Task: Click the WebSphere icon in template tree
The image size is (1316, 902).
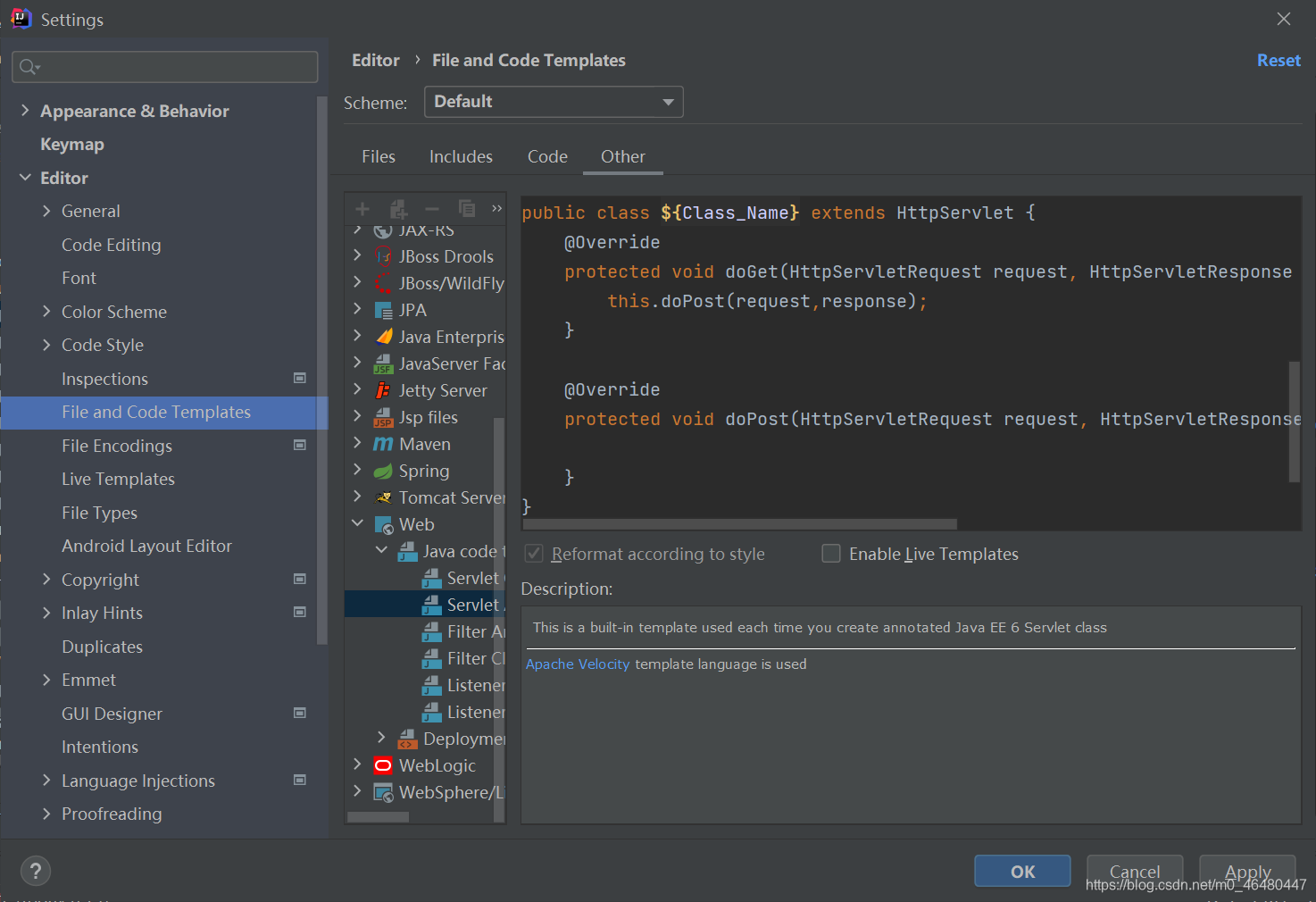Action: (x=383, y=792)
